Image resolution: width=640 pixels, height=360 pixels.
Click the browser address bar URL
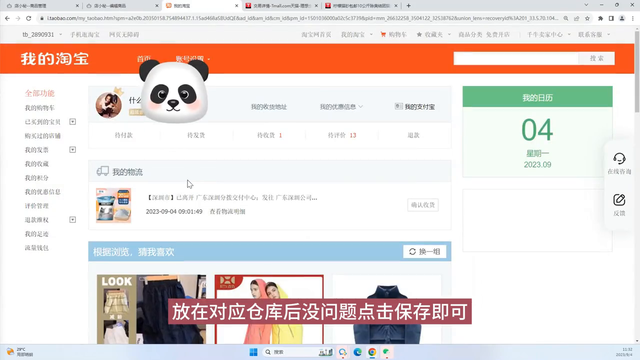point(302,18)
